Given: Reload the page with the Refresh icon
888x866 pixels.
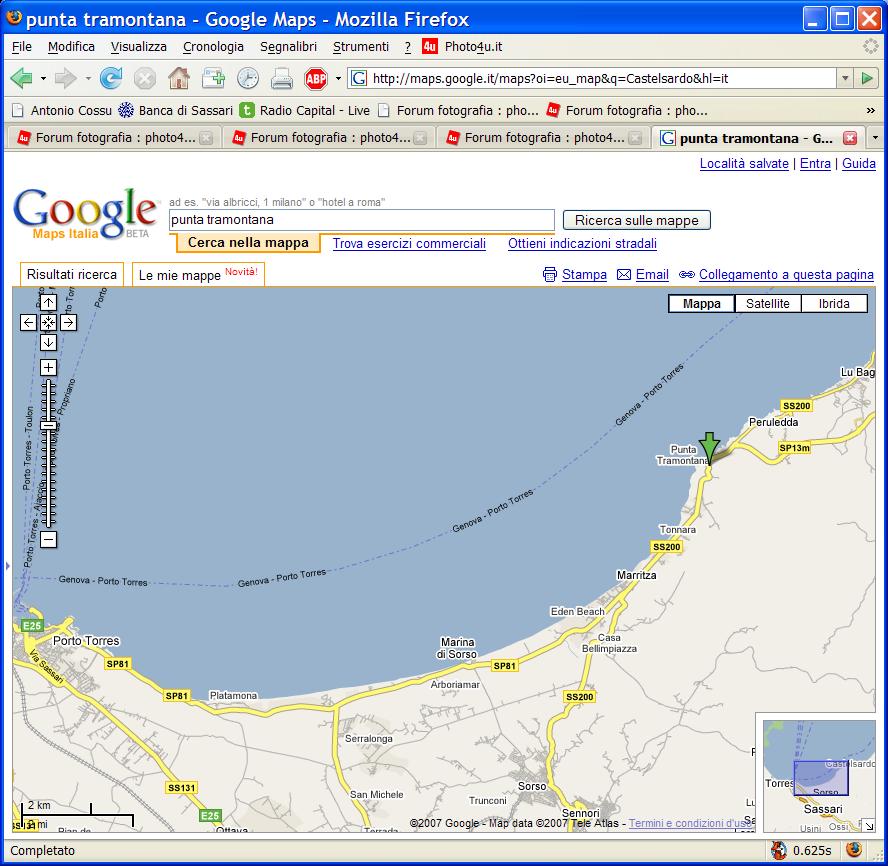Looking at the screenshot, I should coord(111,78).
